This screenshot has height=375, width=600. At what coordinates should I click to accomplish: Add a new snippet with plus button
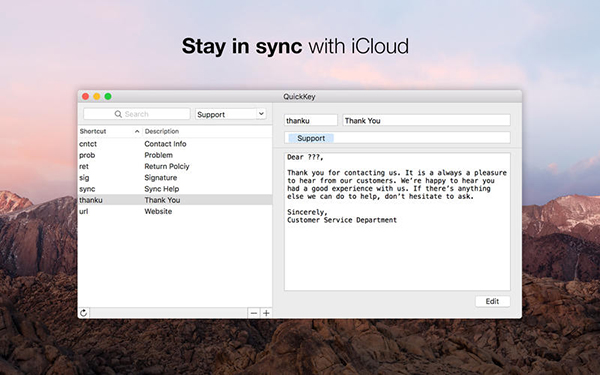266,313
